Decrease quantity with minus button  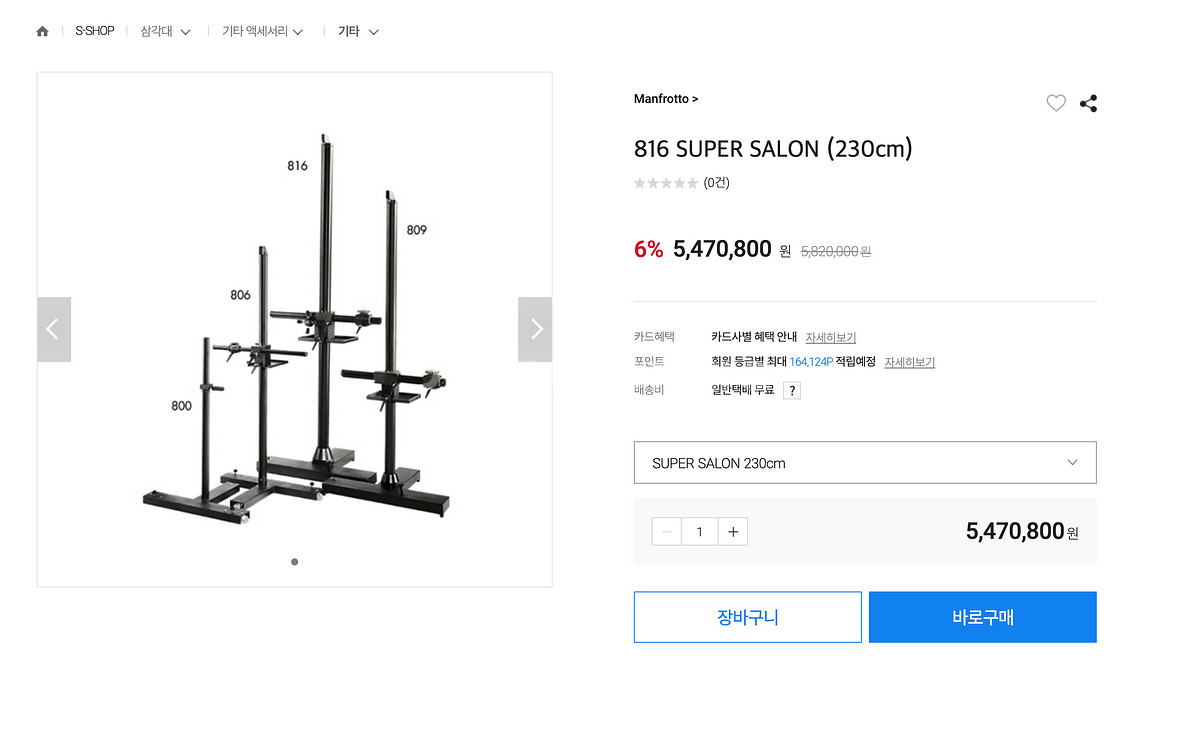667,532
